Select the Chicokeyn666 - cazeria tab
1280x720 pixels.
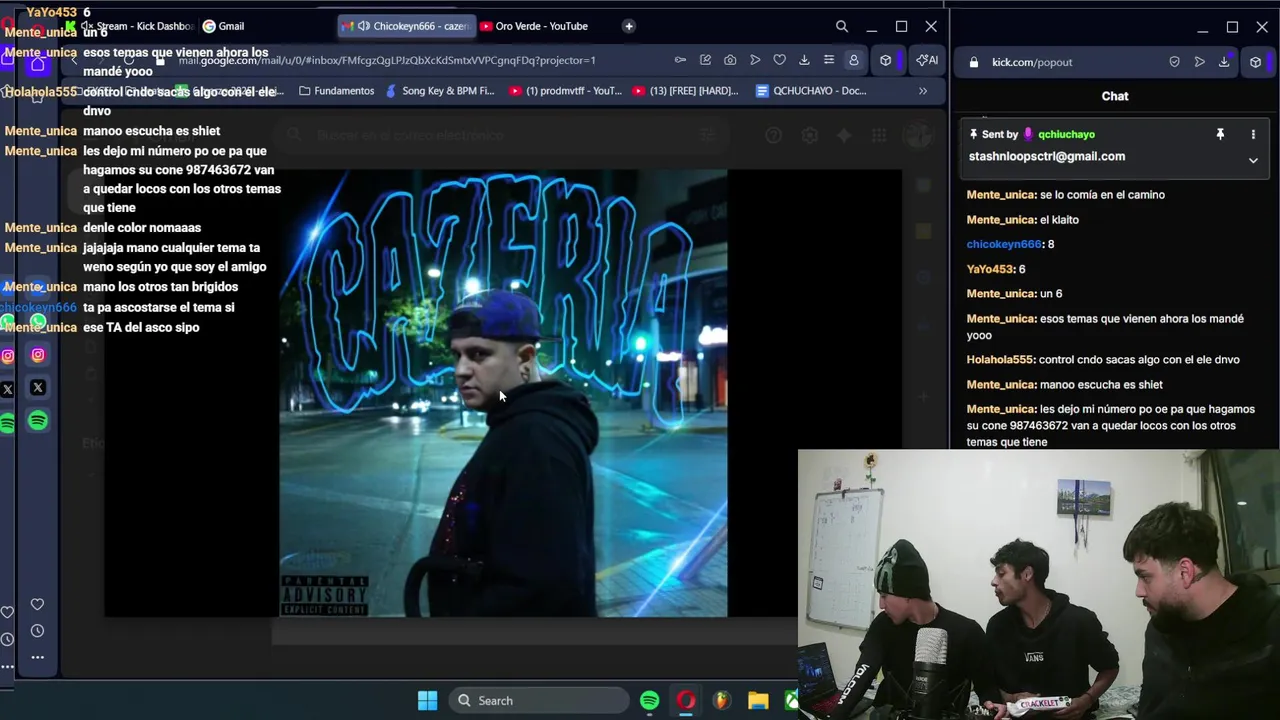[405, 26]
